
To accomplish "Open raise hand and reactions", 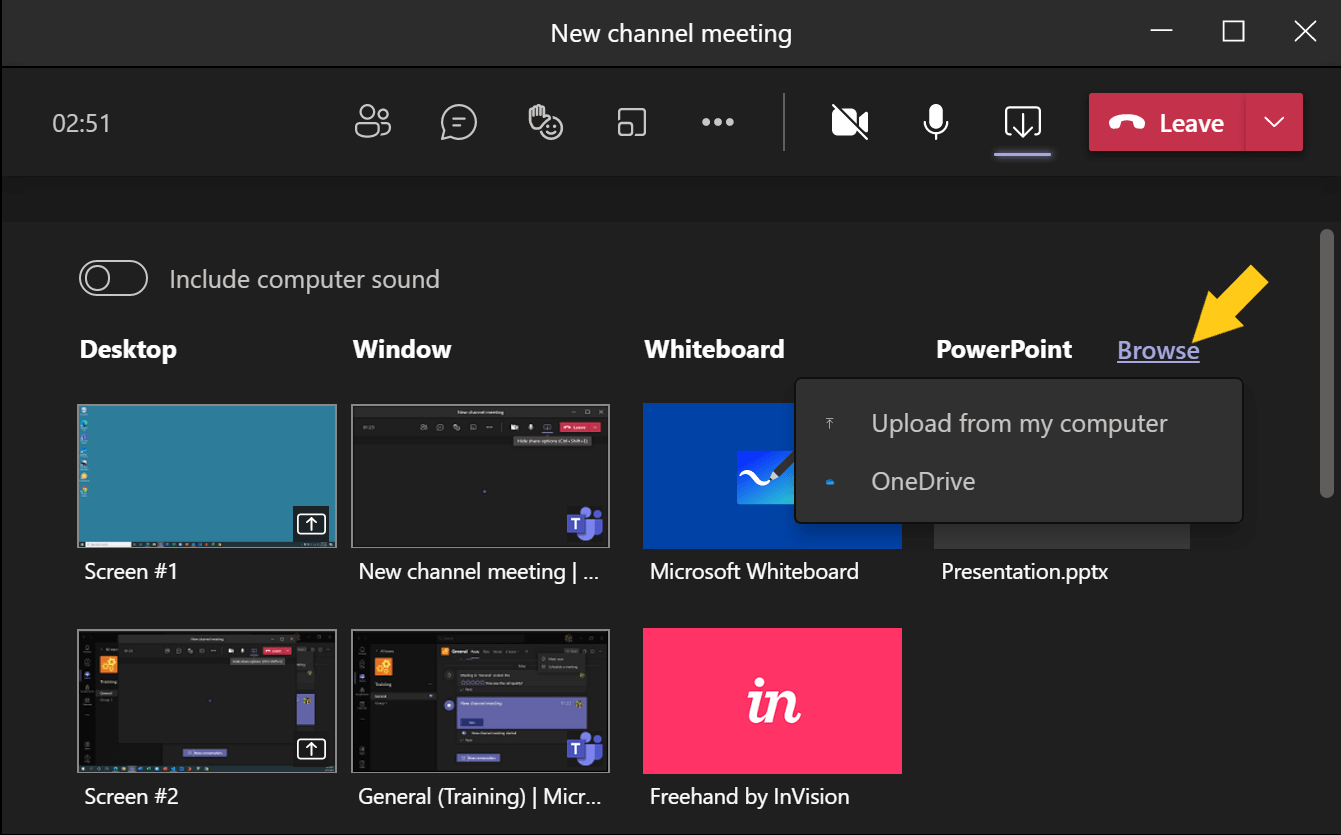I will tap(545, 123).
